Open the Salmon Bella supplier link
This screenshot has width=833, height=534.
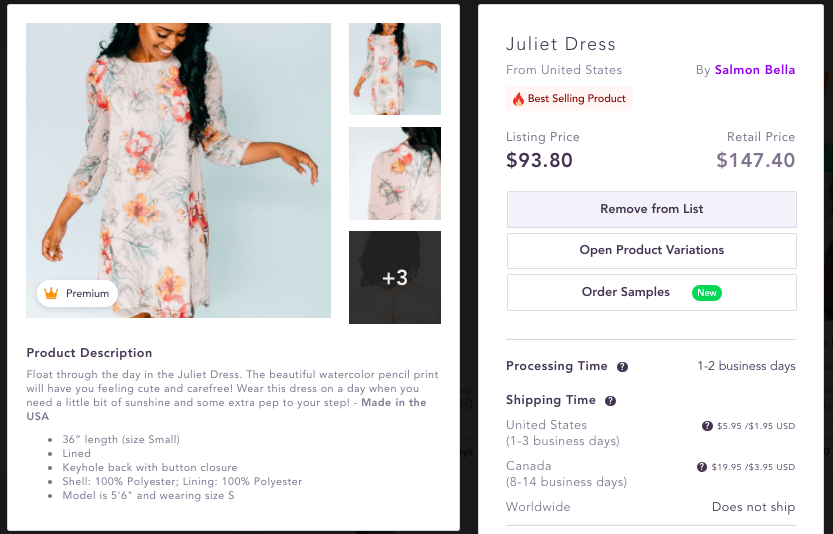tap(754, 70)
